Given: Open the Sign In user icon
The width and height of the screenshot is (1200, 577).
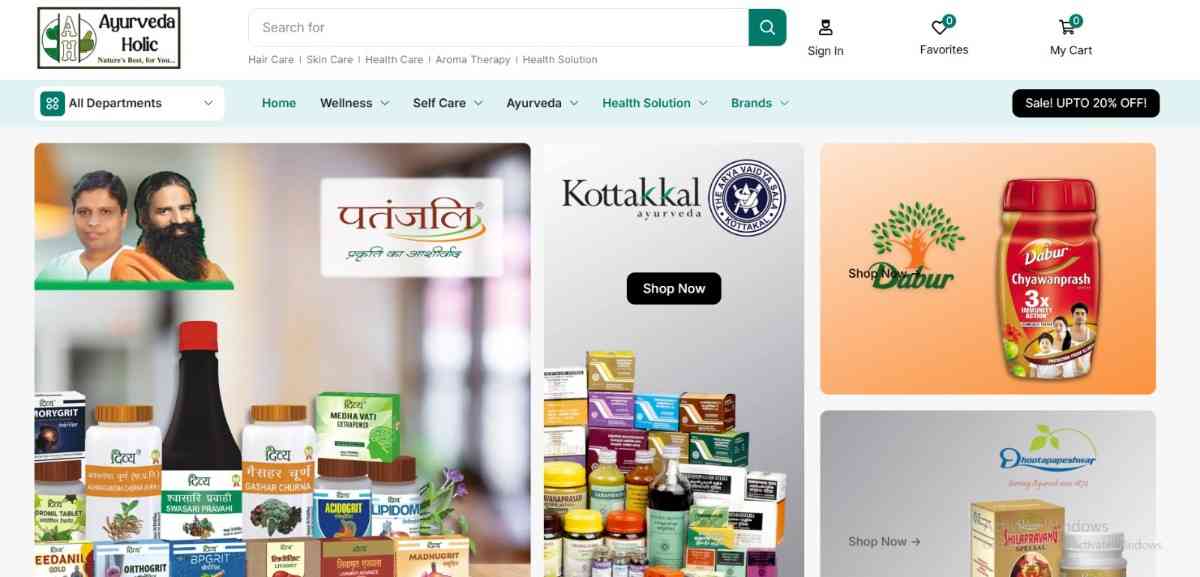Looking at the screenshot, I should point(825,27).
